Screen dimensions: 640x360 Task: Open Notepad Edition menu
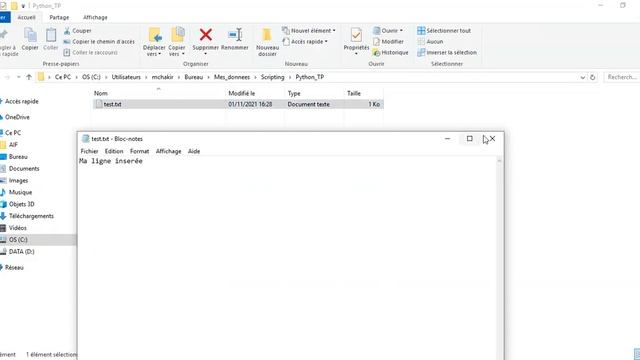[114, 151]
